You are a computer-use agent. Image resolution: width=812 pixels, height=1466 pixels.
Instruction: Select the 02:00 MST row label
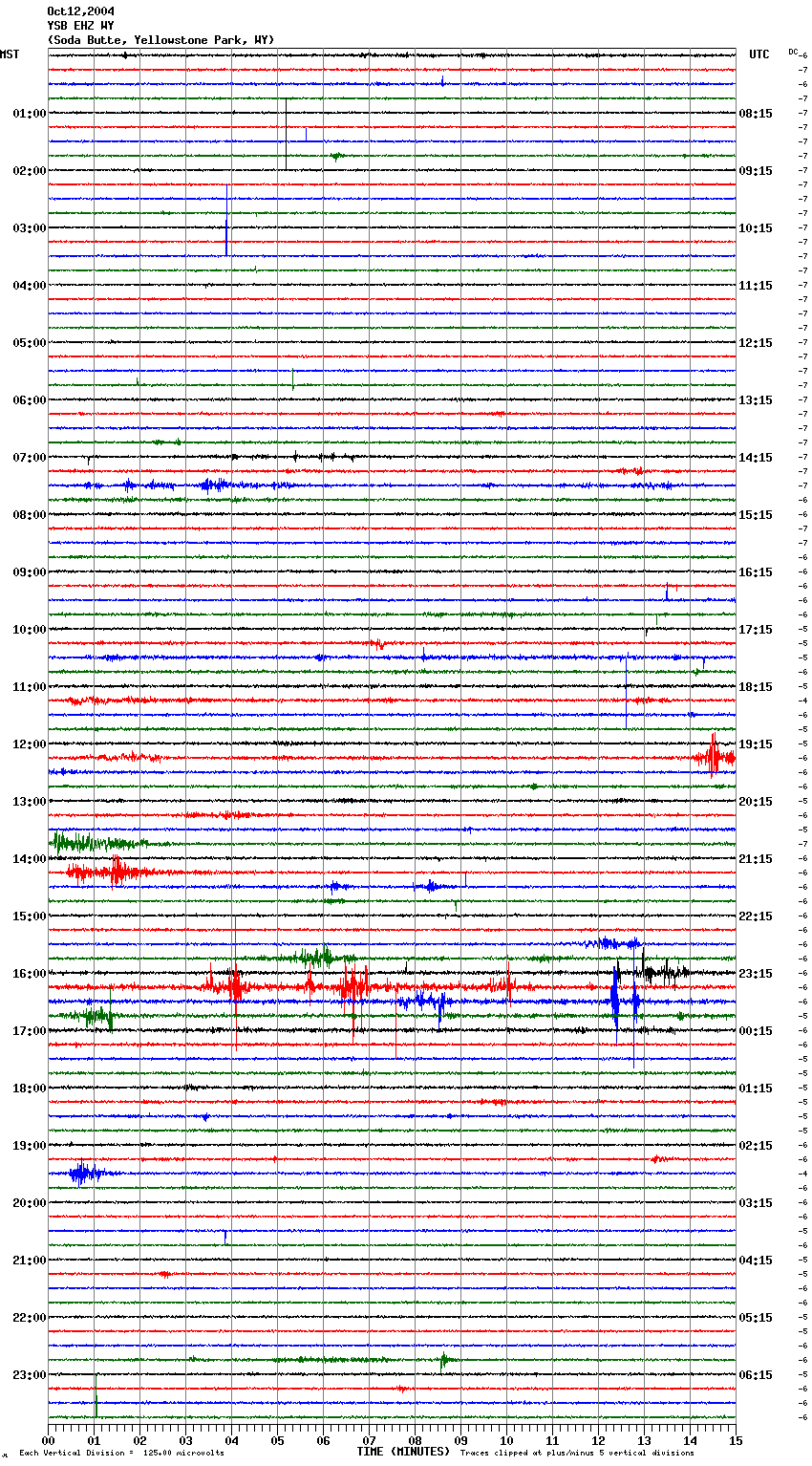coord(30,171)
